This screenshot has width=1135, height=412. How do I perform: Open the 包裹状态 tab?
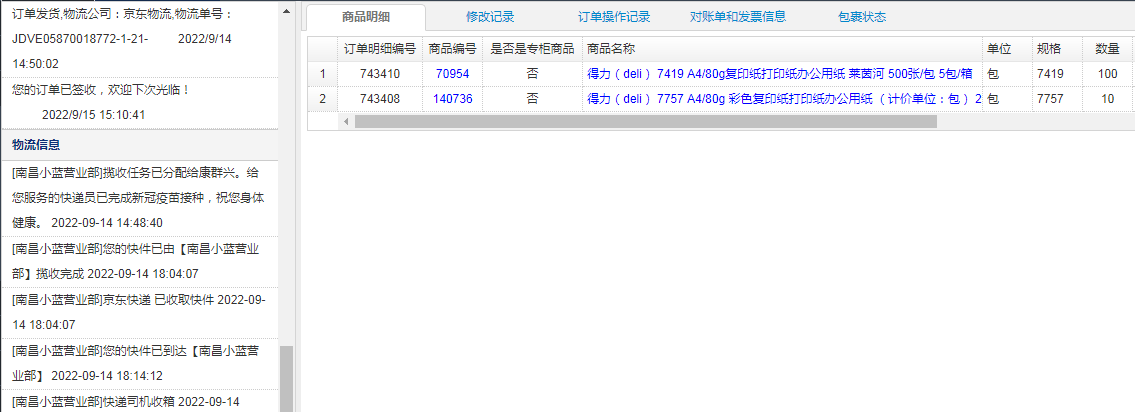(x=862, y=17)
